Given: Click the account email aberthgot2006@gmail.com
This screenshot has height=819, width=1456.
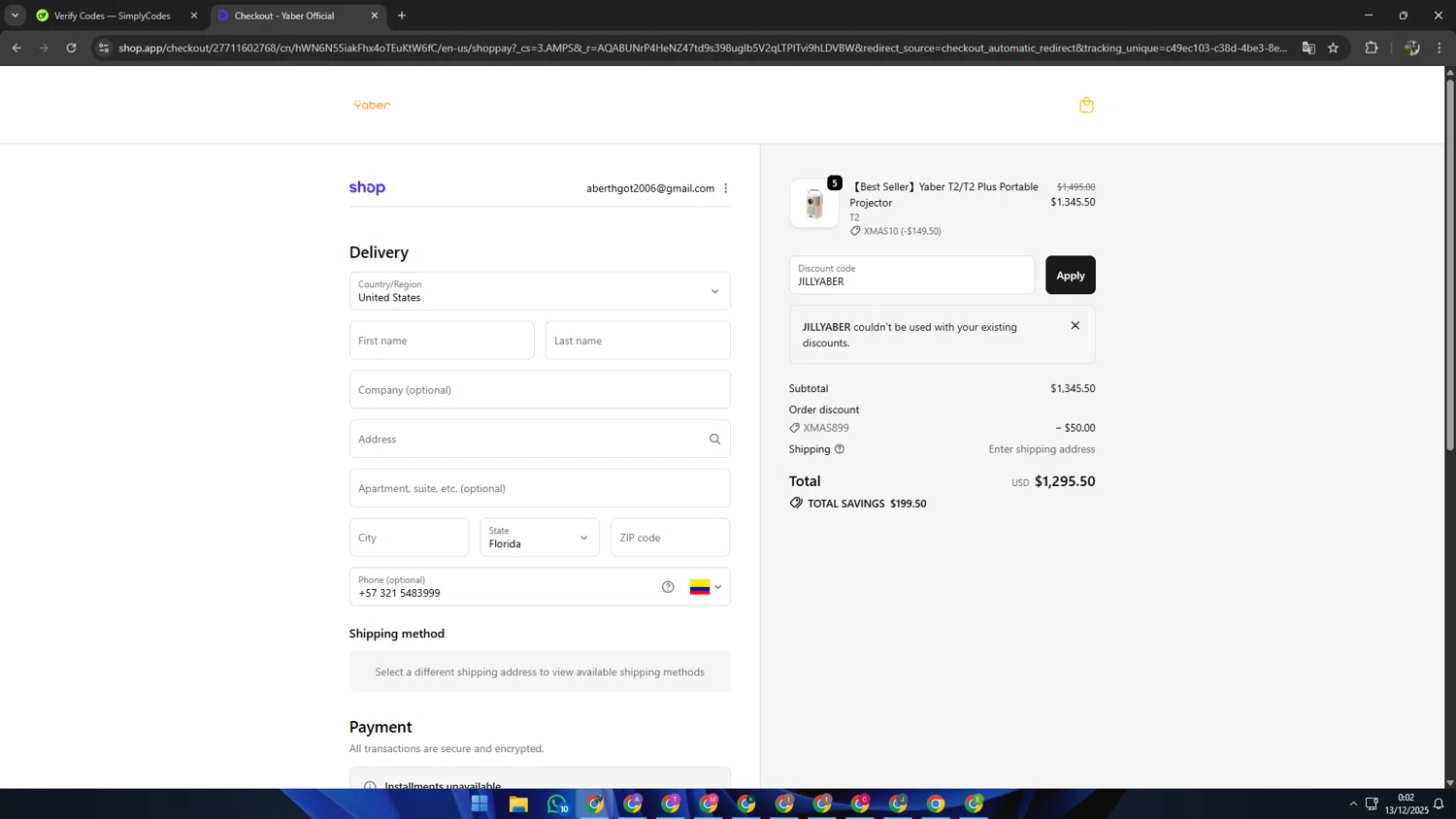Looking at the screenshot, I should [x=650, y=188].
